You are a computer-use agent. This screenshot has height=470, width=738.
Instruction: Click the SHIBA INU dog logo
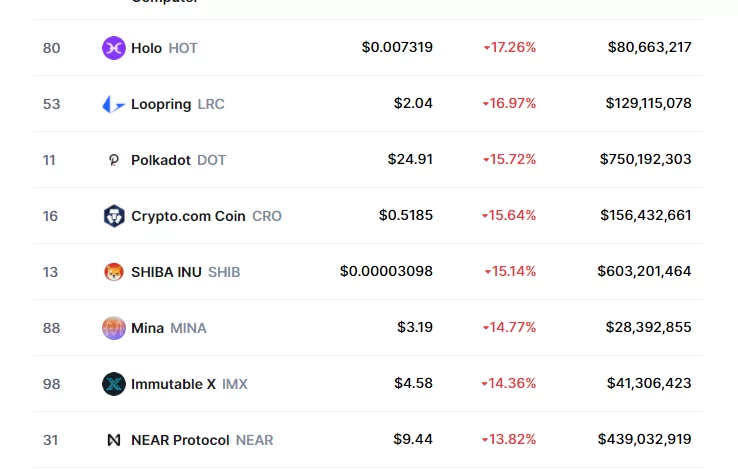(x=114, y=272)
